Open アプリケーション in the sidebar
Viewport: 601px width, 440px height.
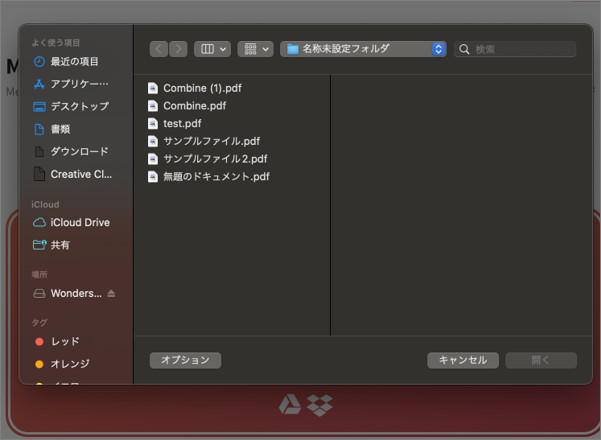click(71, 84)
